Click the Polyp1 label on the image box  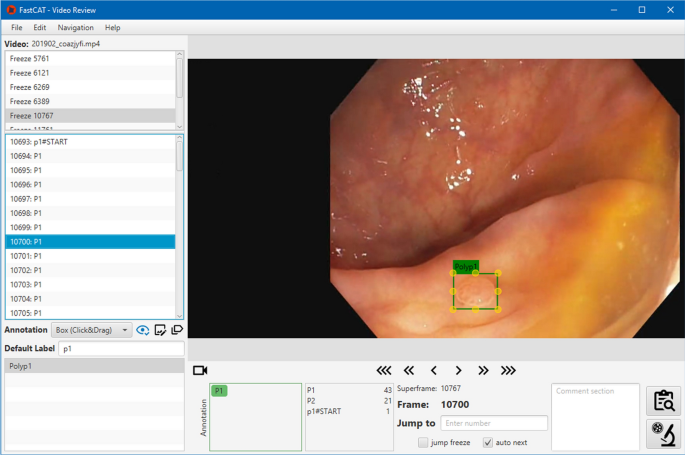466,266
